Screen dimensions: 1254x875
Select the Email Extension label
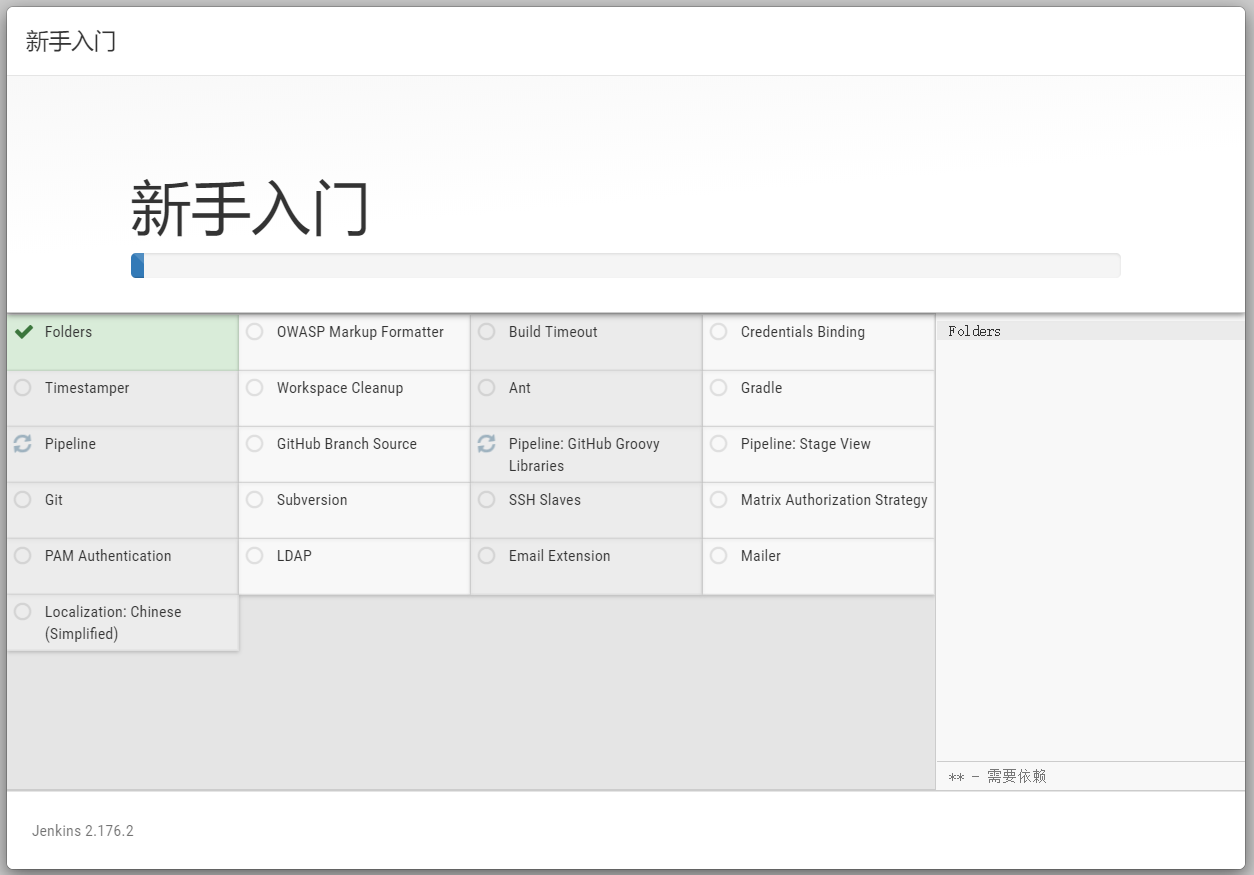[559, 556]
